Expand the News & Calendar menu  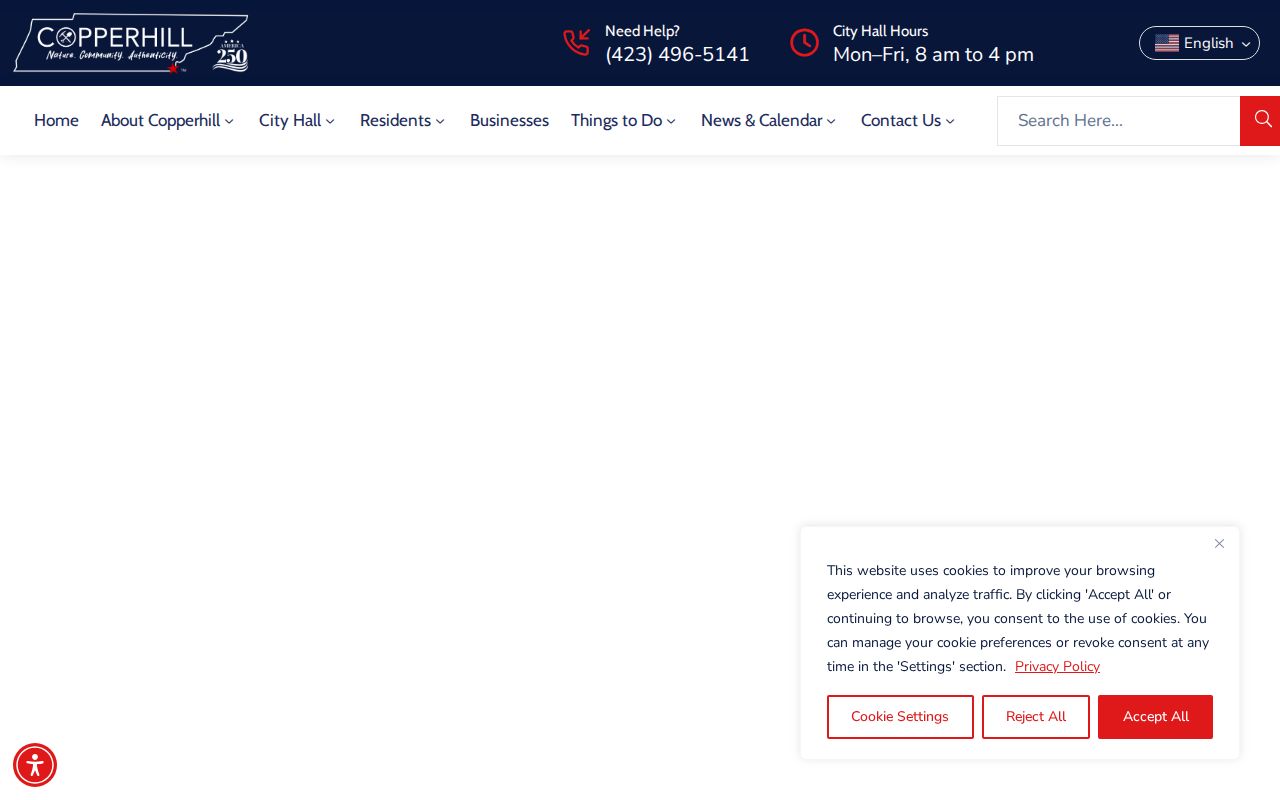click(768, 121)
